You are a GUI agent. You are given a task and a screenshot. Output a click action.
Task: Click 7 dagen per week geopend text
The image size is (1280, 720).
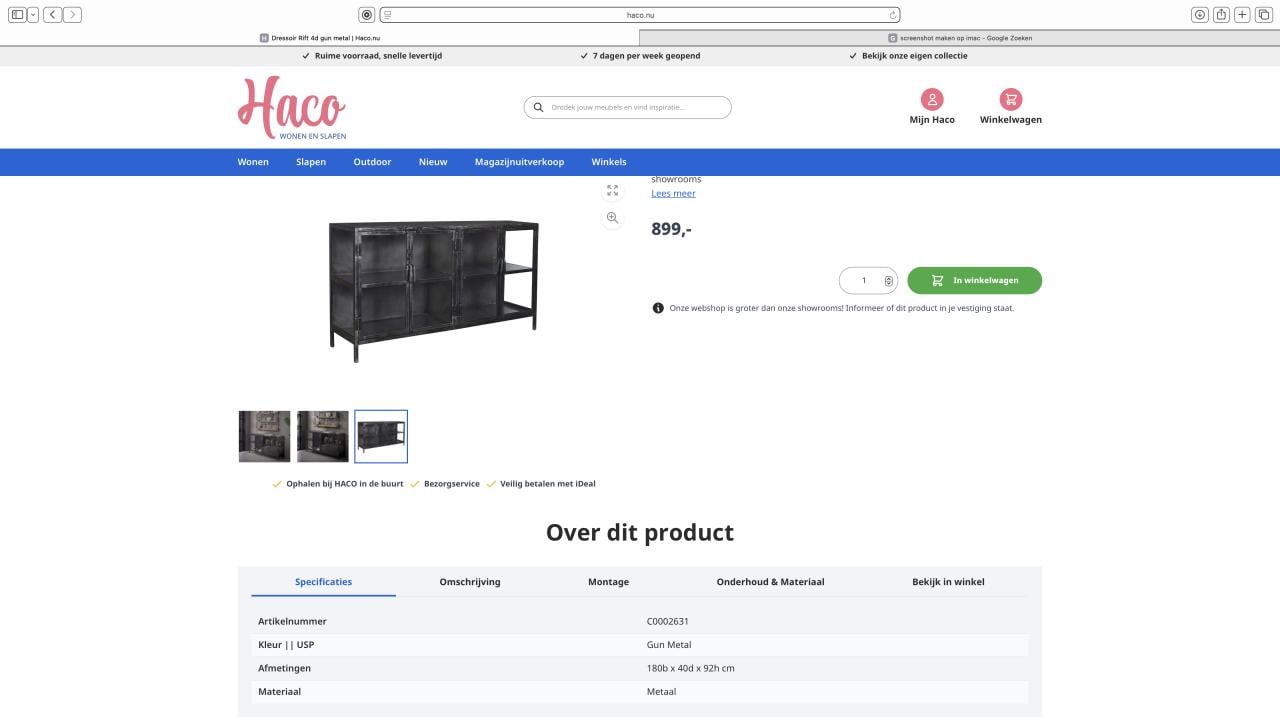click(647, 56)
